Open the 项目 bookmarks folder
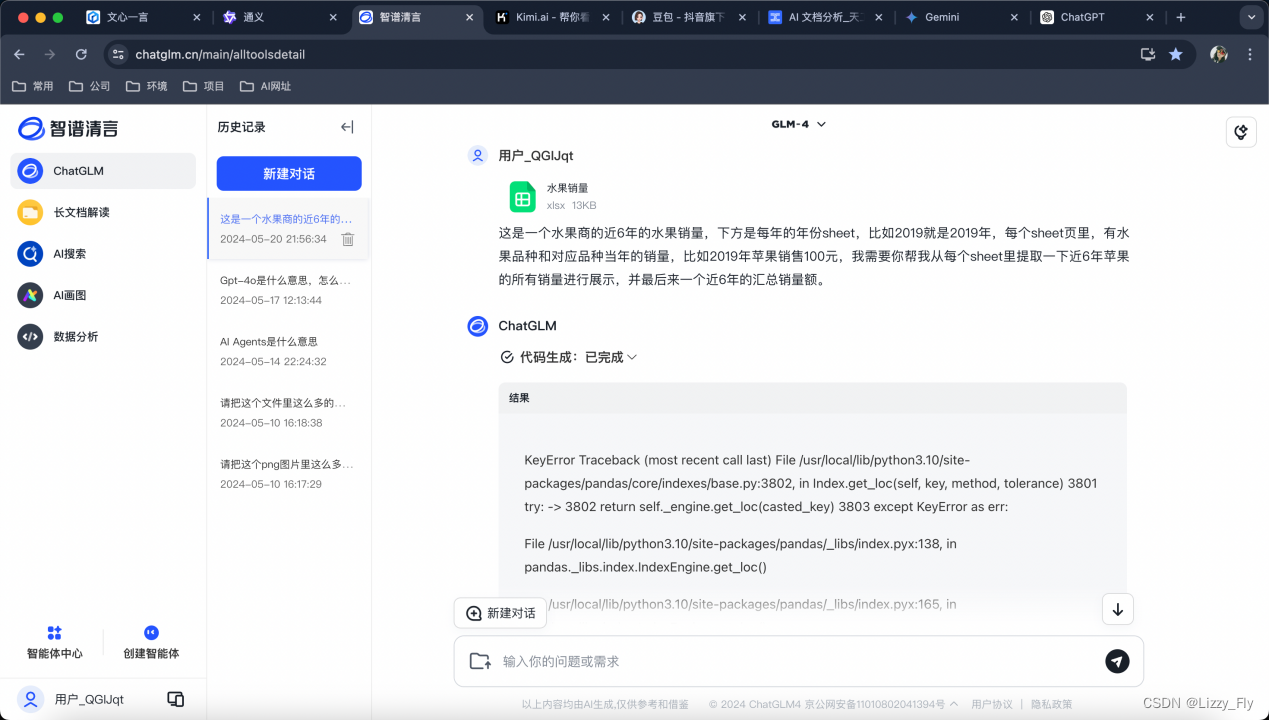 204,86
